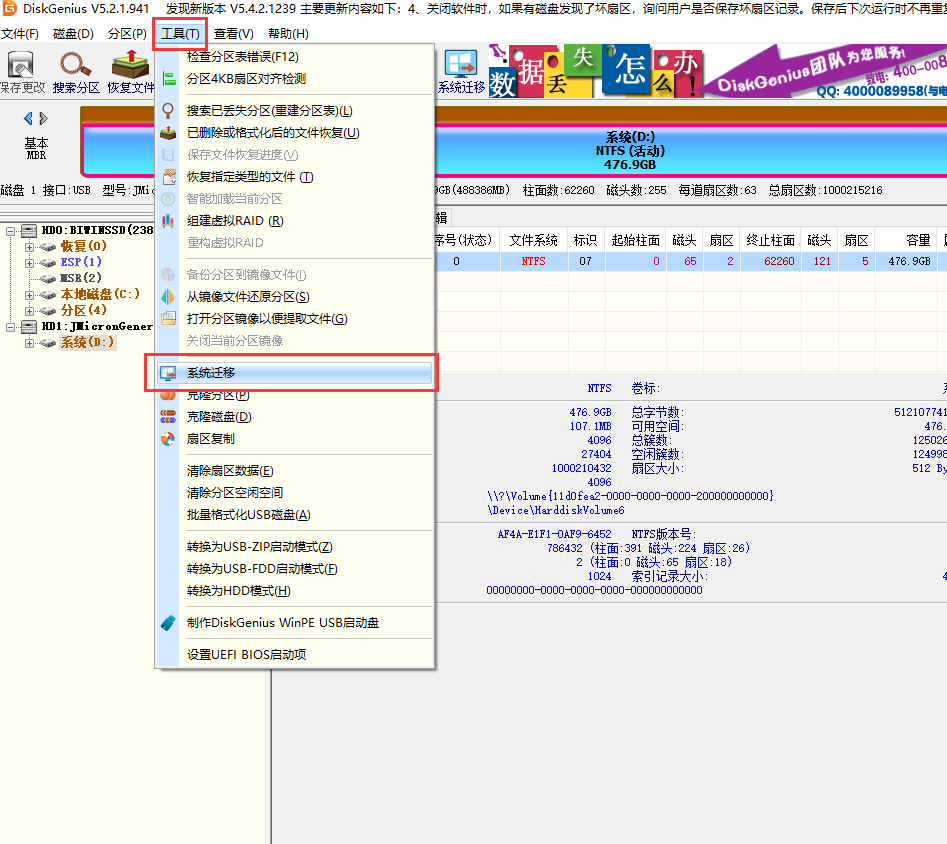The image size is (947, 844).
Task: Select MSR(2) partition in the tree
Action: click(x=80, y=278)
